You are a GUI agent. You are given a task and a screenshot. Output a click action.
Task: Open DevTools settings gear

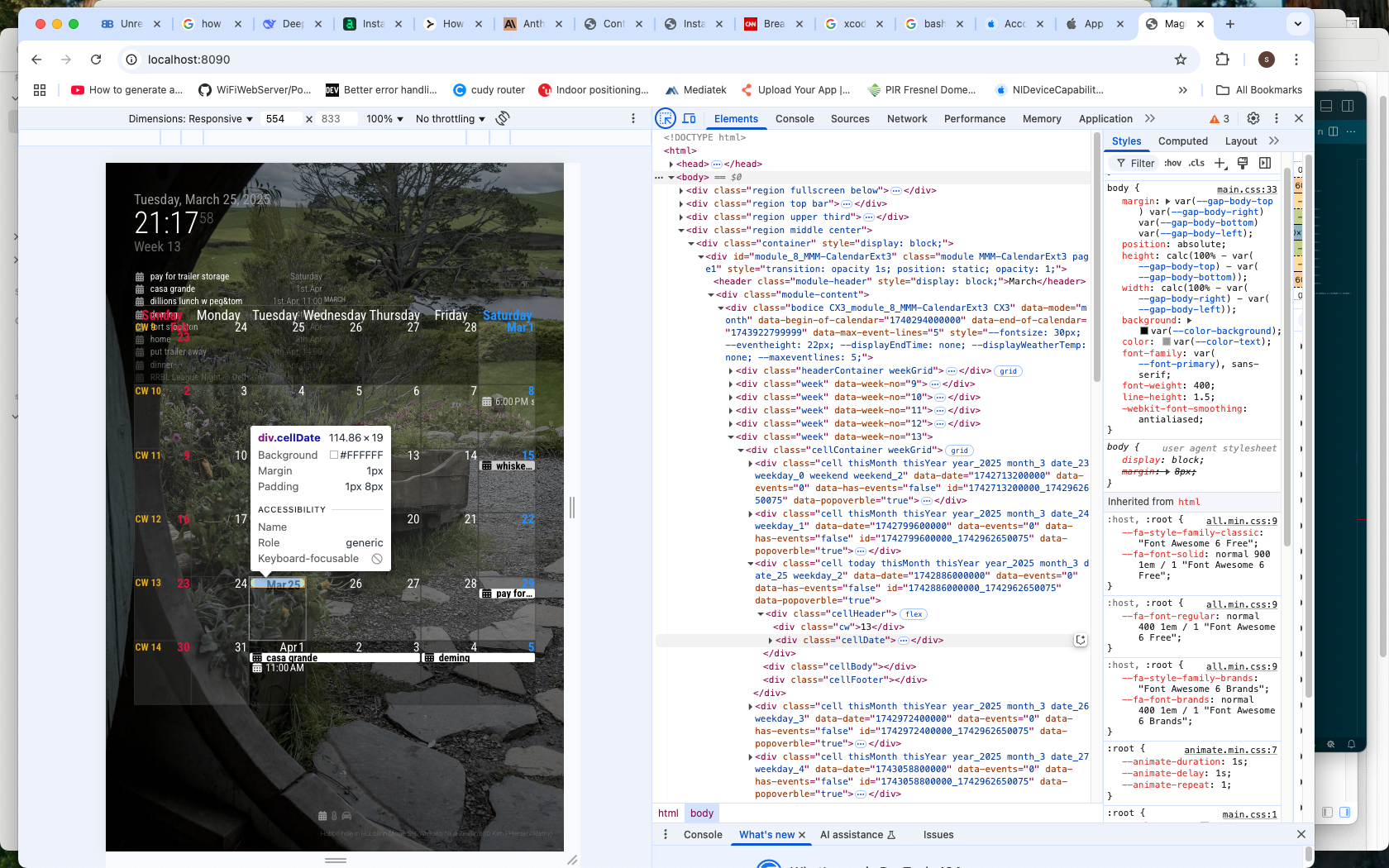(x=1253, y=118)
